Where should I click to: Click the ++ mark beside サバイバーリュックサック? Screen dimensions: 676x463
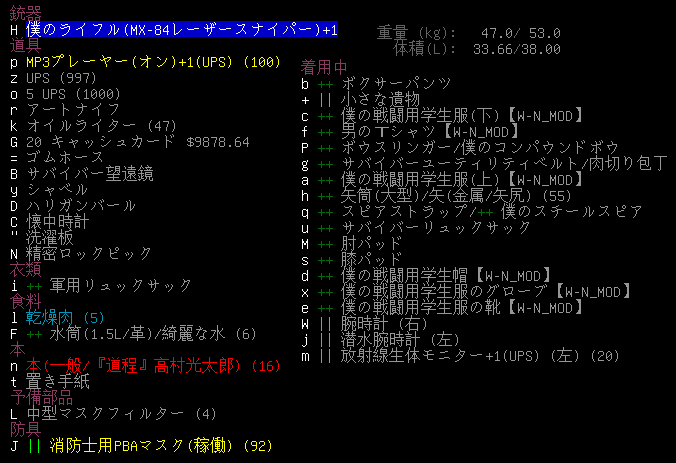tap(326, 228)
